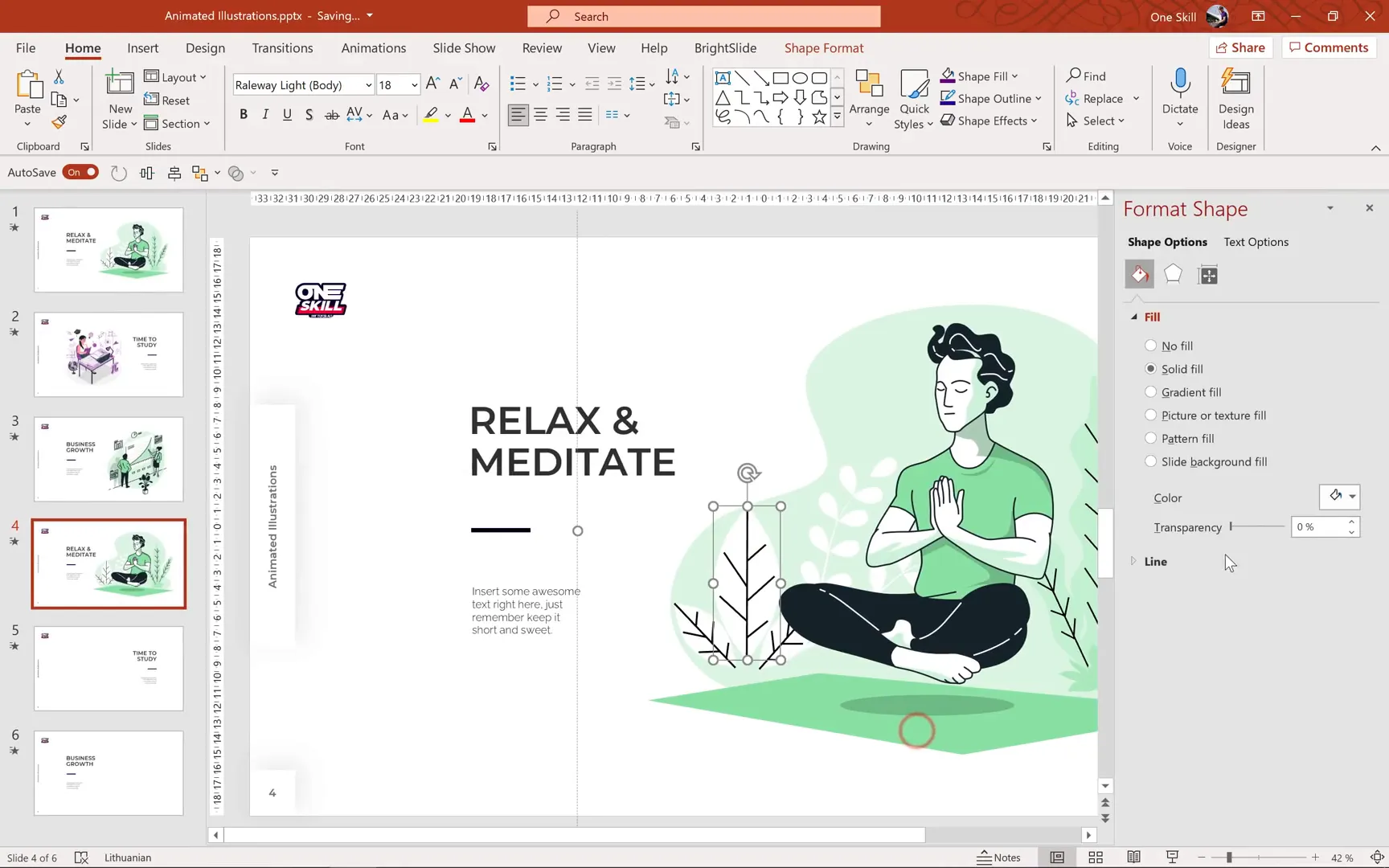Switch to Size & Properties in Format Shape
The width and height of the screenshot is (1389, 868).
(1207, 274)
